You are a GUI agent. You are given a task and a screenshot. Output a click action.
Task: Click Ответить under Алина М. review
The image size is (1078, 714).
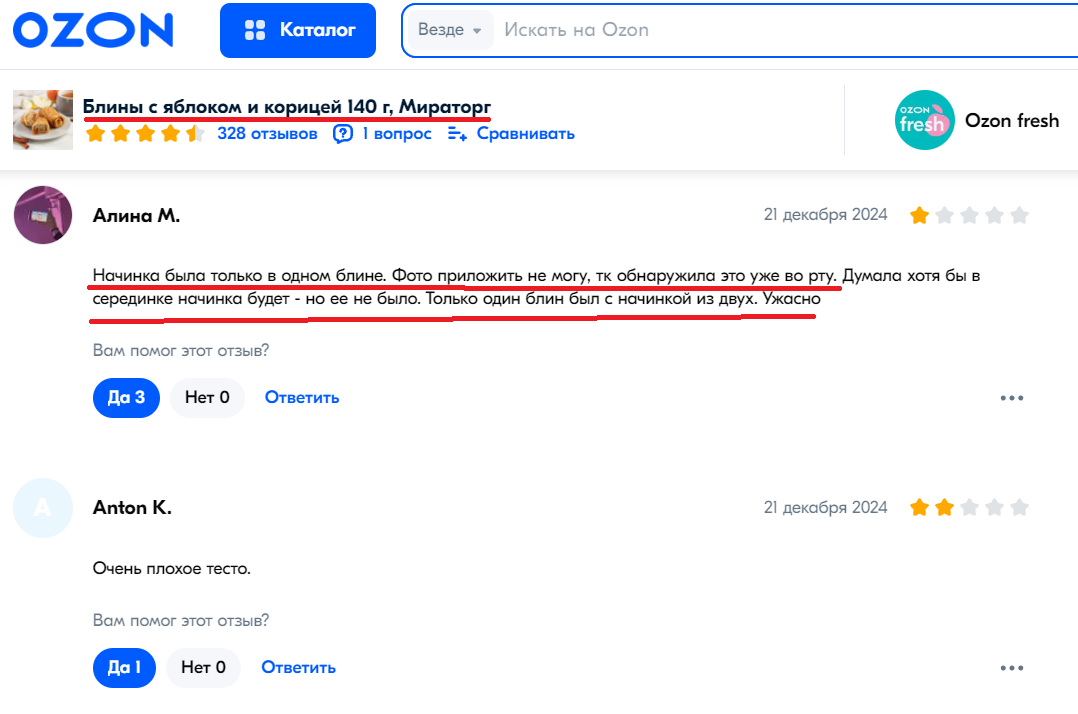pyautogui.click(x=302, y=397)
